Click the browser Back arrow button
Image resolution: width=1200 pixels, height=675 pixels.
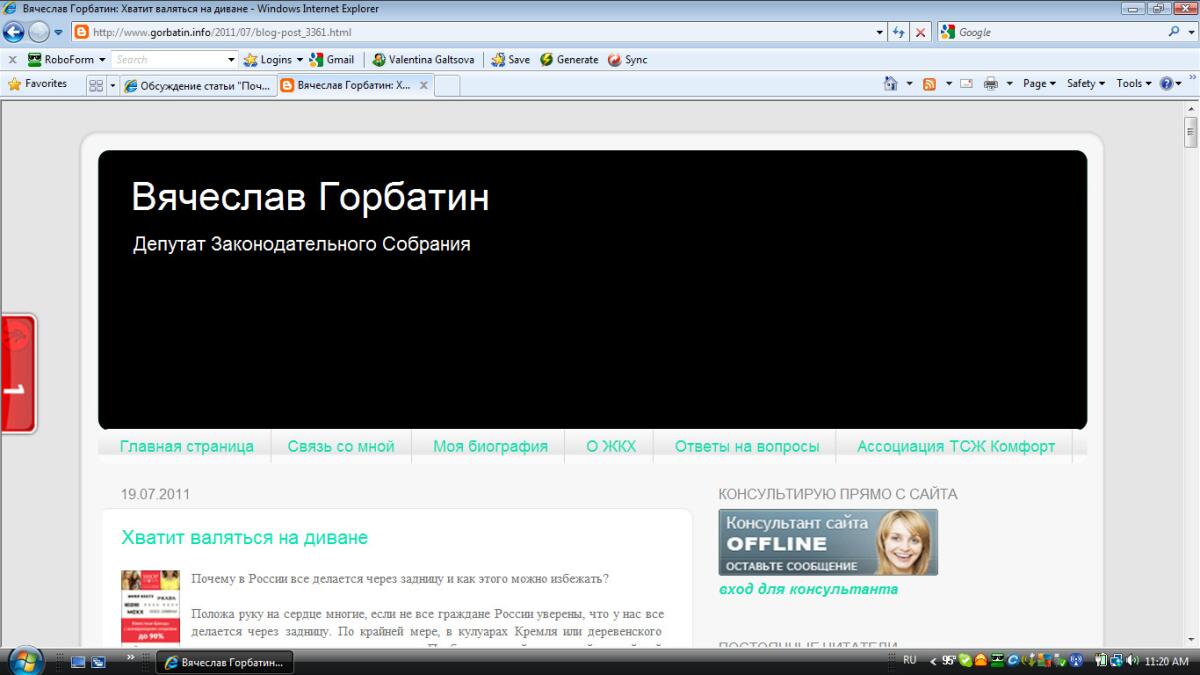click(x=14, y=32)
